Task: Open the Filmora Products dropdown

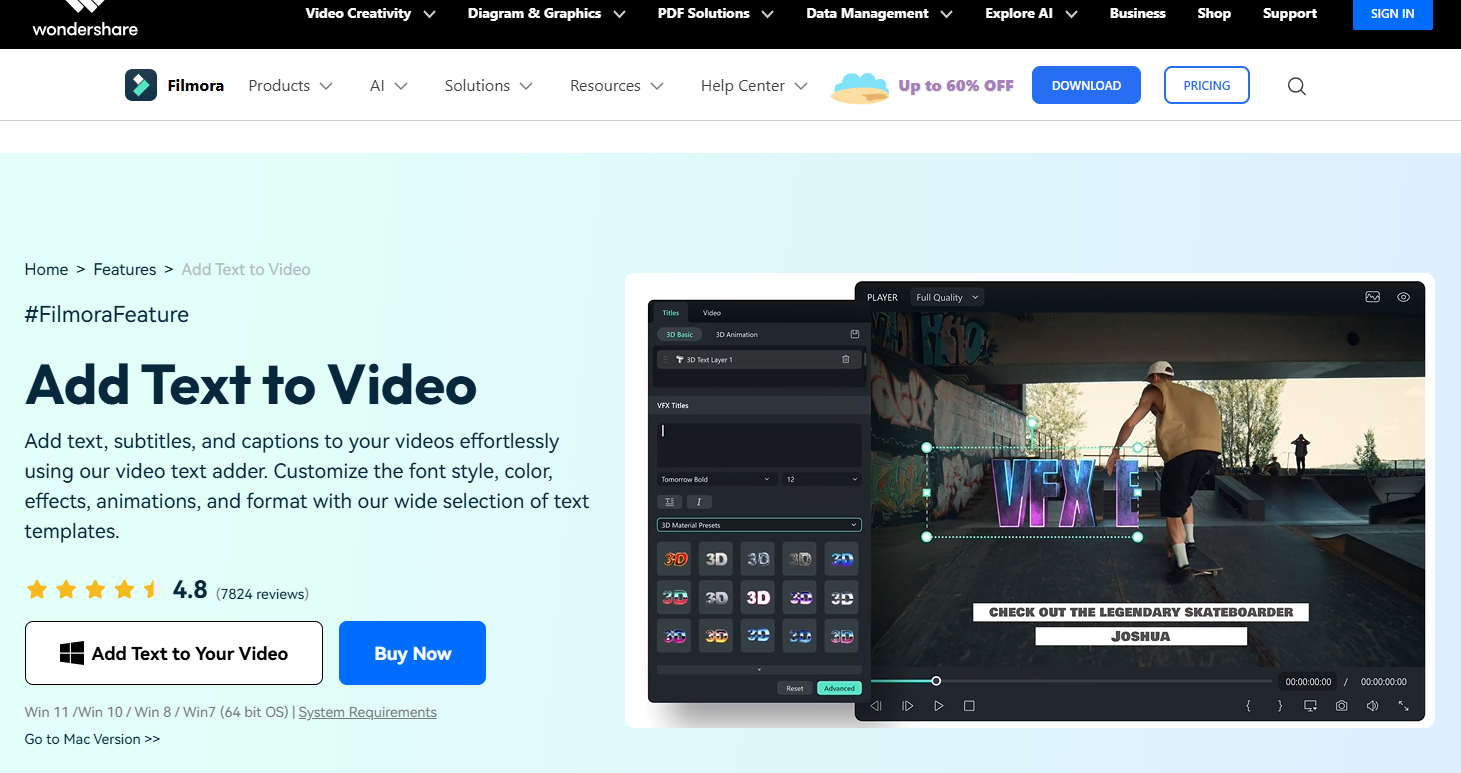Action: point(290,86)
